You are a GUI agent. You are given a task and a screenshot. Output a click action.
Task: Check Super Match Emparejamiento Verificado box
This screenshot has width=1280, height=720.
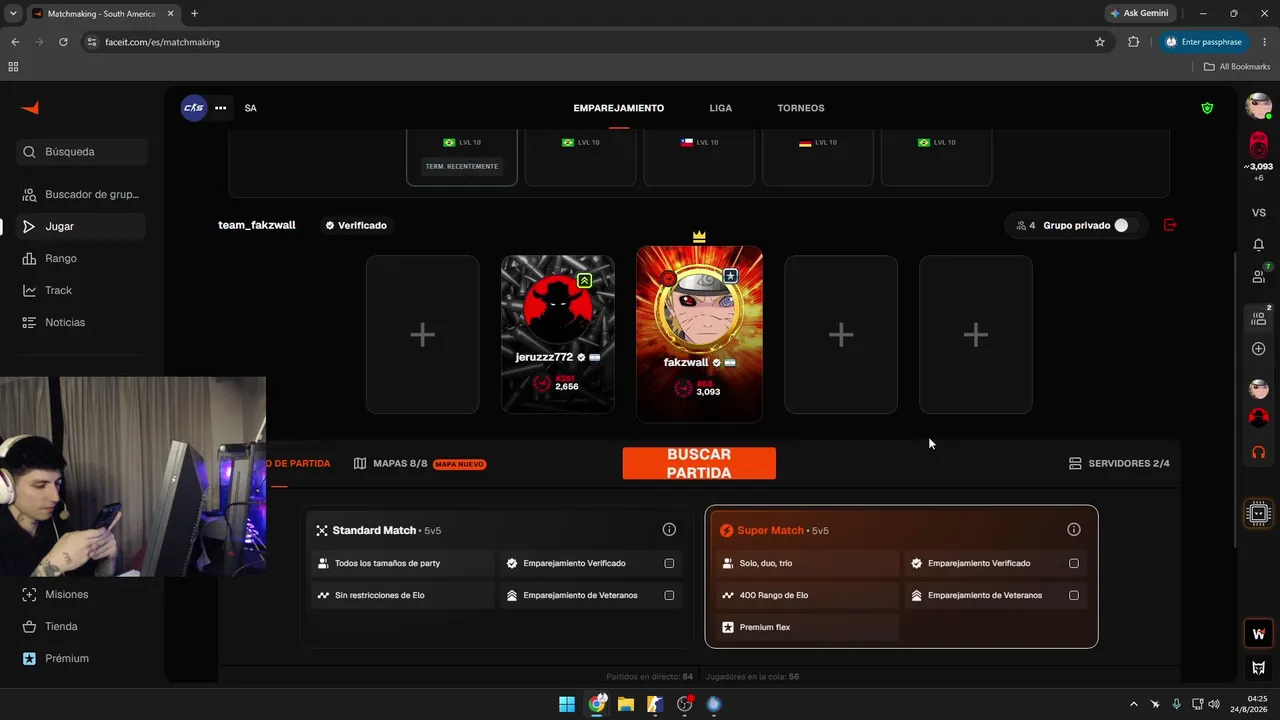click(1074, 563)
